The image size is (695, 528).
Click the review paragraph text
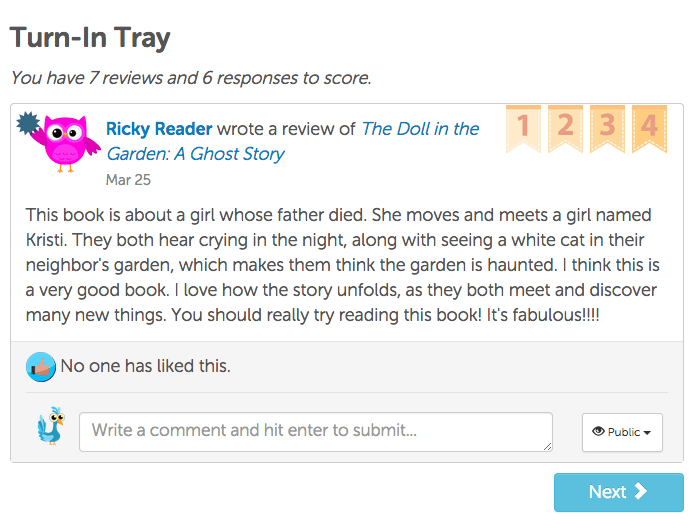point(340,264)
